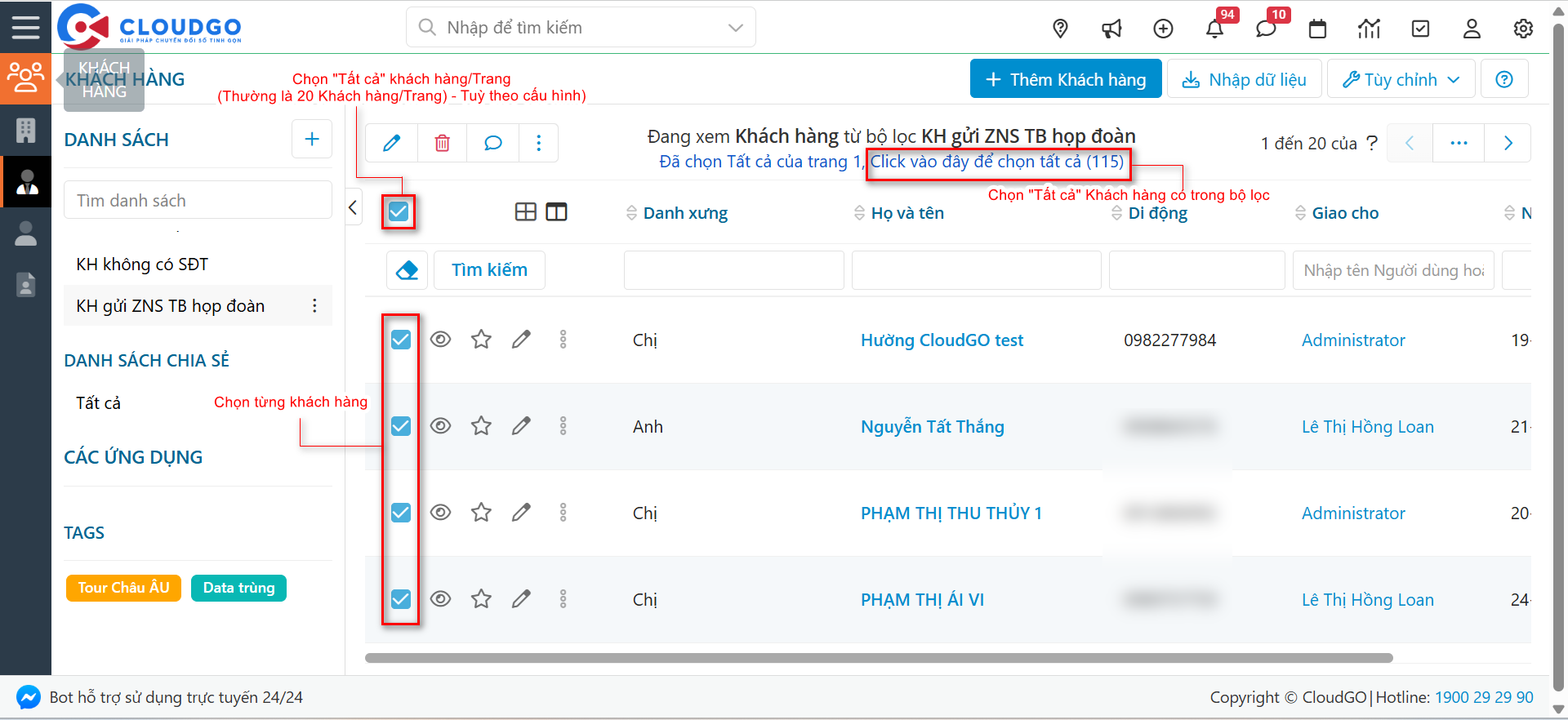Collapse the left list panel chevron
Screen dimensions: 1568x720
pyautogui.click(x=353, y=207)
